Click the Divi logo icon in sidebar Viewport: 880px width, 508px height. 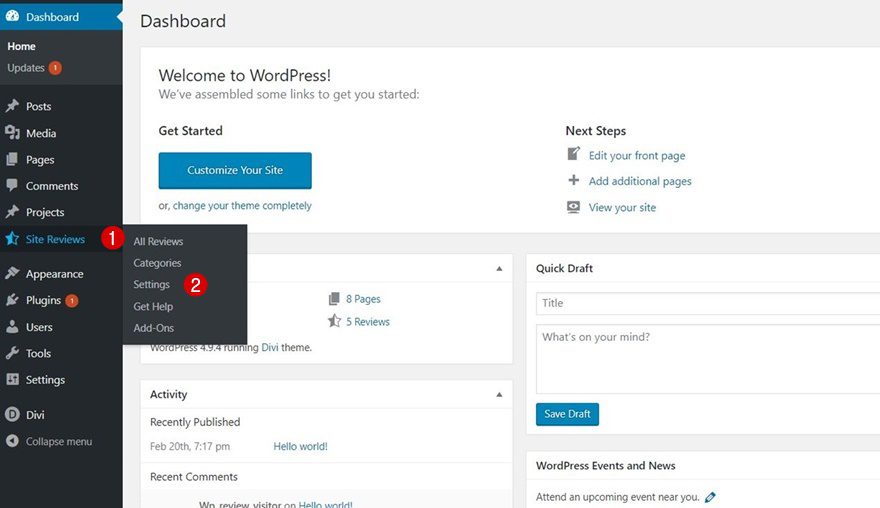pos(12,414)
